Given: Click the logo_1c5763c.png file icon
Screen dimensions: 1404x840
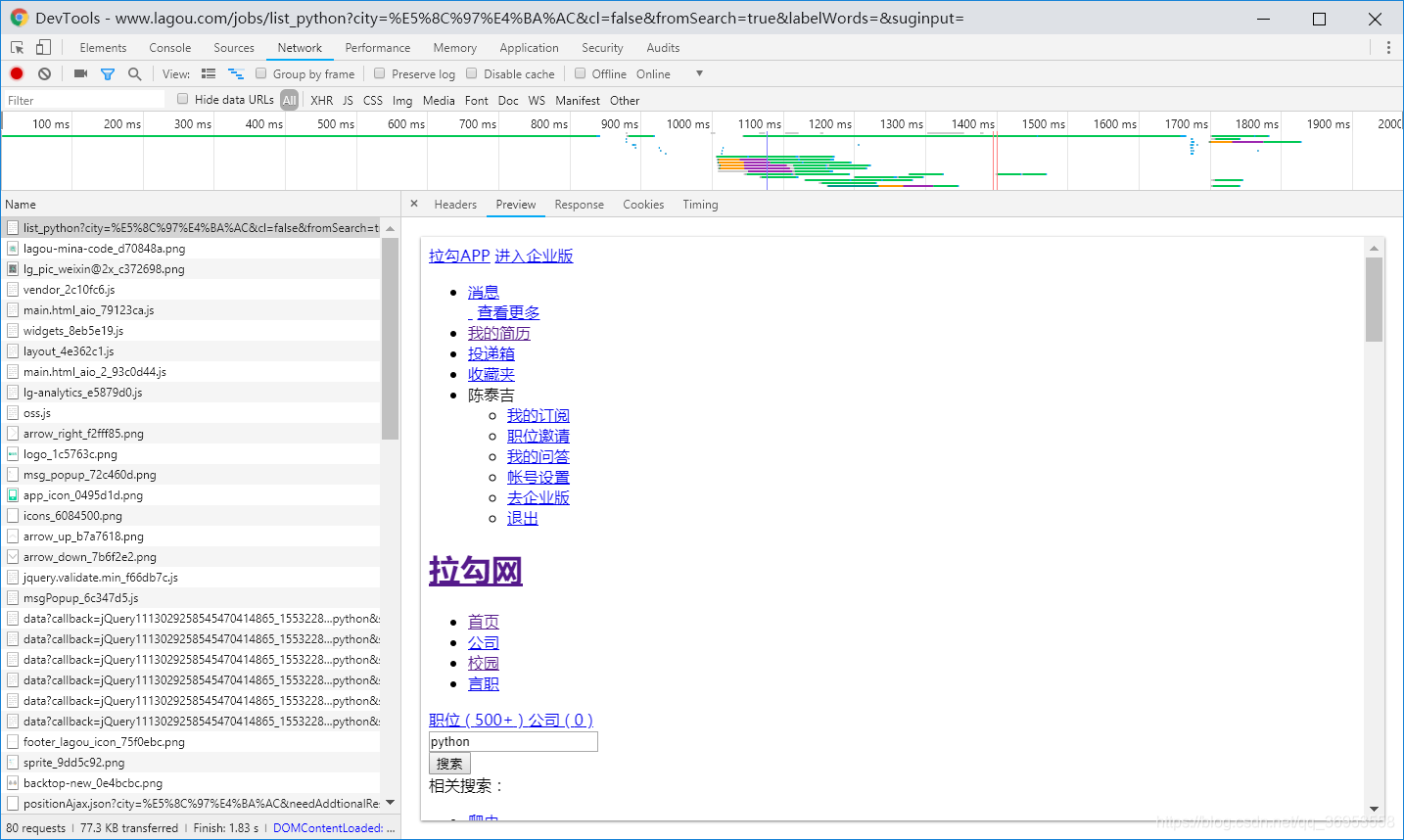Looking at the screenshot, I should pyautogui.click(x=13, y=453).
